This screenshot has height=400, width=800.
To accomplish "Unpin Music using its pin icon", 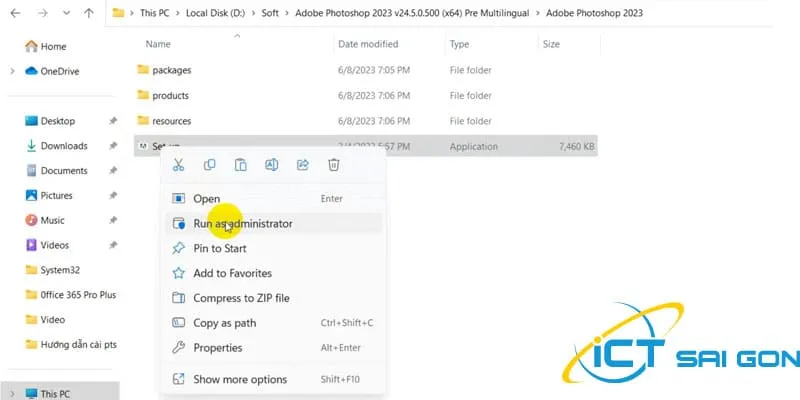I will pyautogui.click(x=113, y=220).
